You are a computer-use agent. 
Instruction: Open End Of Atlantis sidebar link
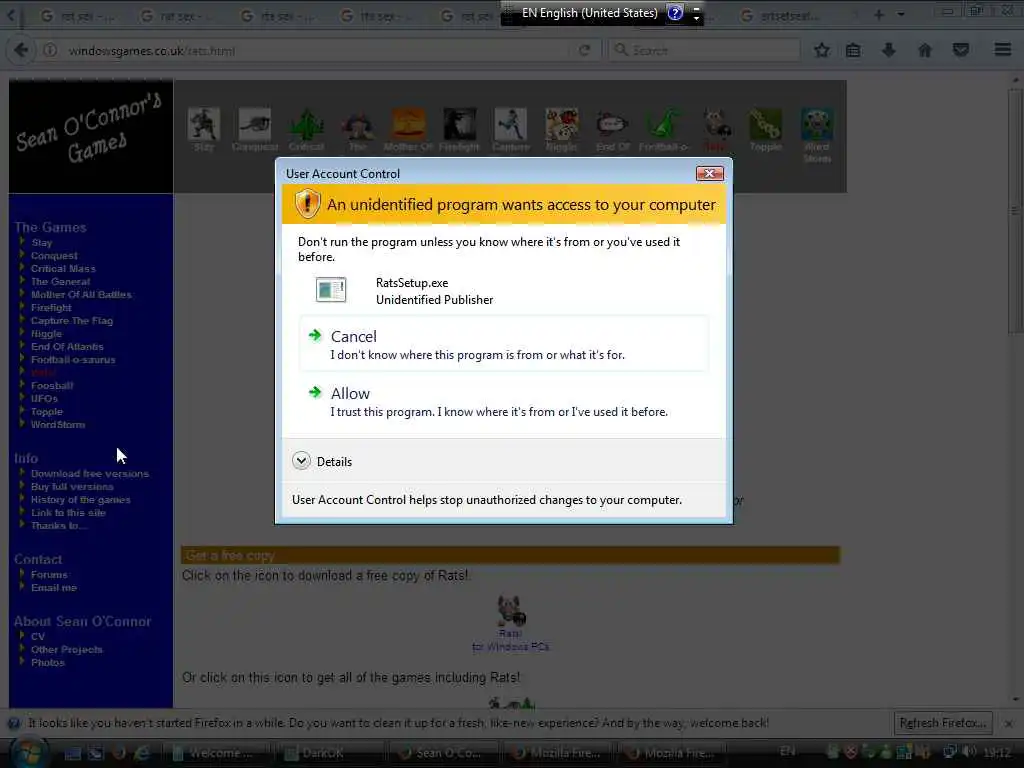click(67, 347)
